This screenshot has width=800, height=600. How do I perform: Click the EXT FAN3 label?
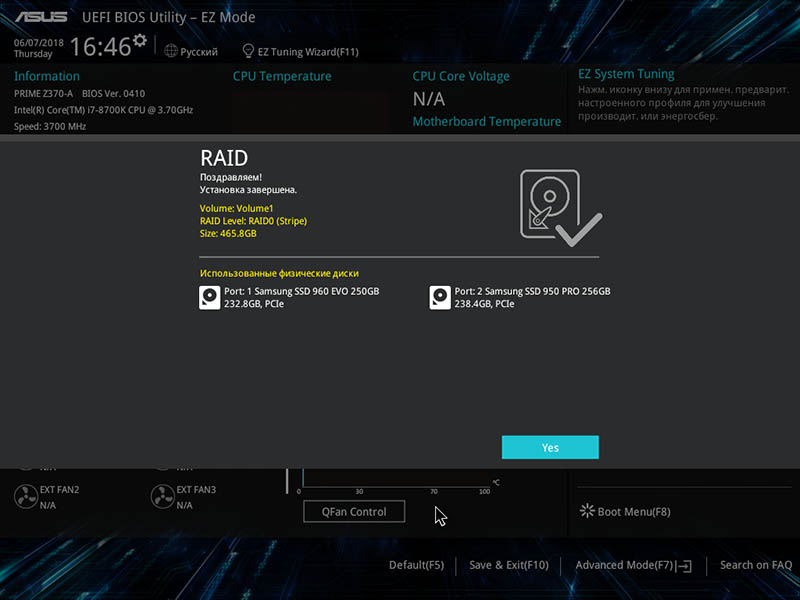click(x=196, y=489)
